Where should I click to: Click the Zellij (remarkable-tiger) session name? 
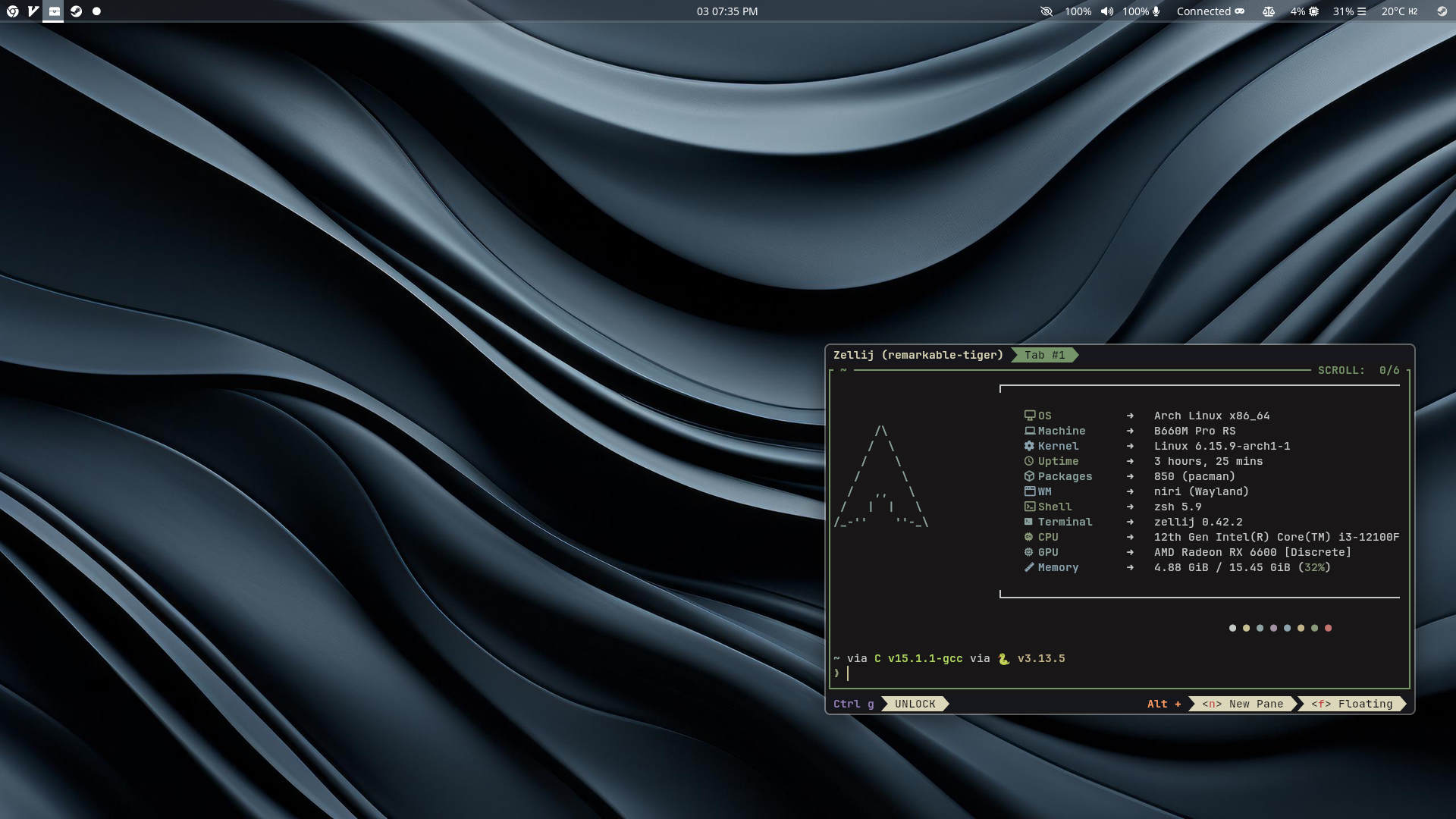[918, 355]
